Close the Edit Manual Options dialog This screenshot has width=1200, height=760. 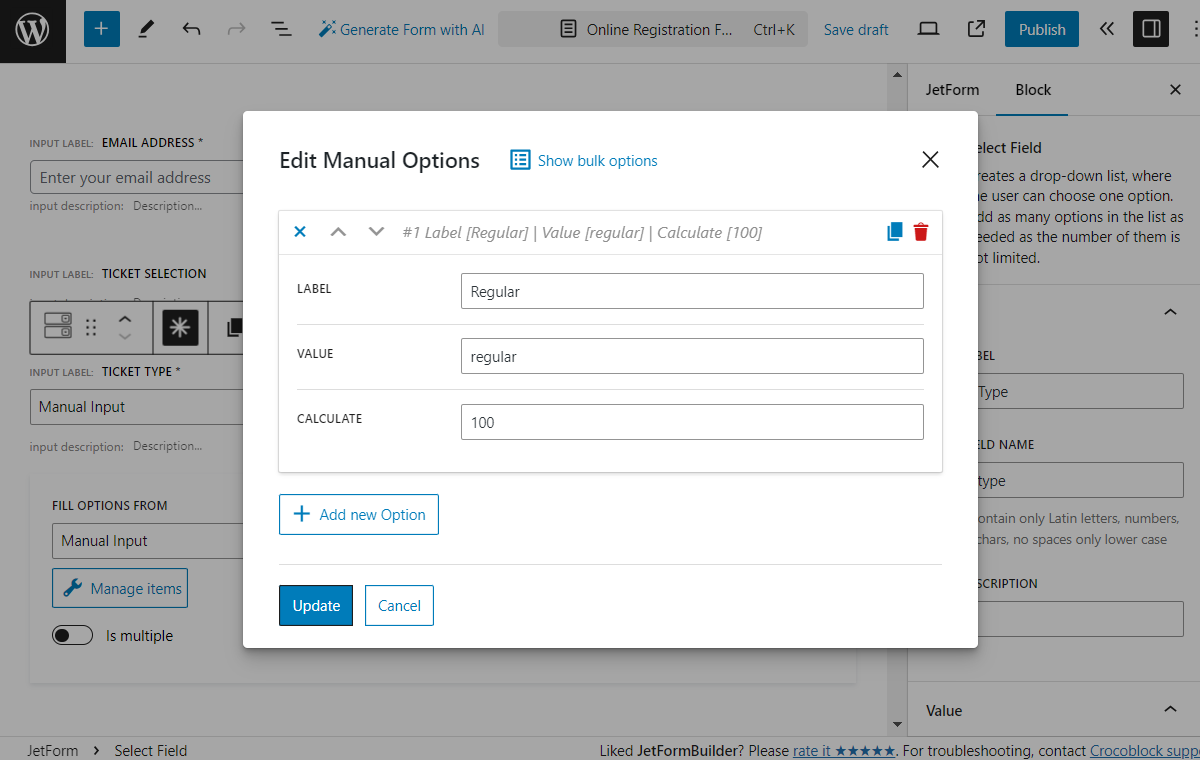pos(930,159)
